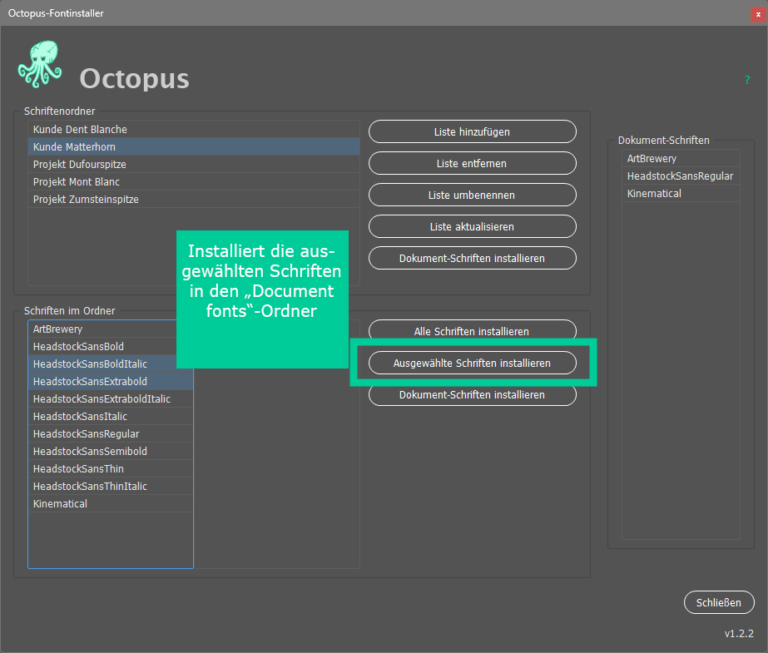Select folder Projekt Mont Blanc
The height and width of the screenshot is (653, 768).
pos(193,182)
